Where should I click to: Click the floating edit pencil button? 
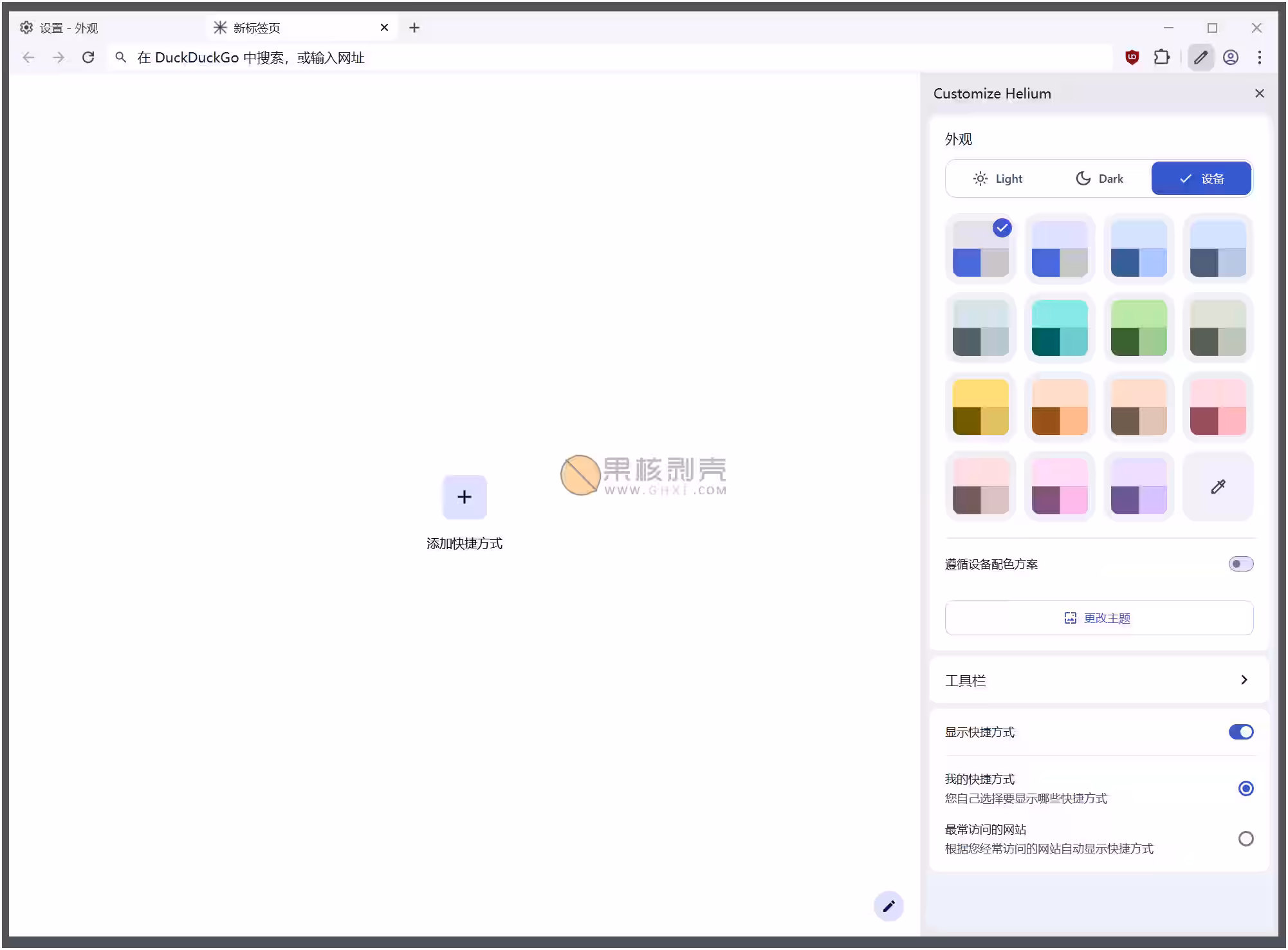pos(888,906)
